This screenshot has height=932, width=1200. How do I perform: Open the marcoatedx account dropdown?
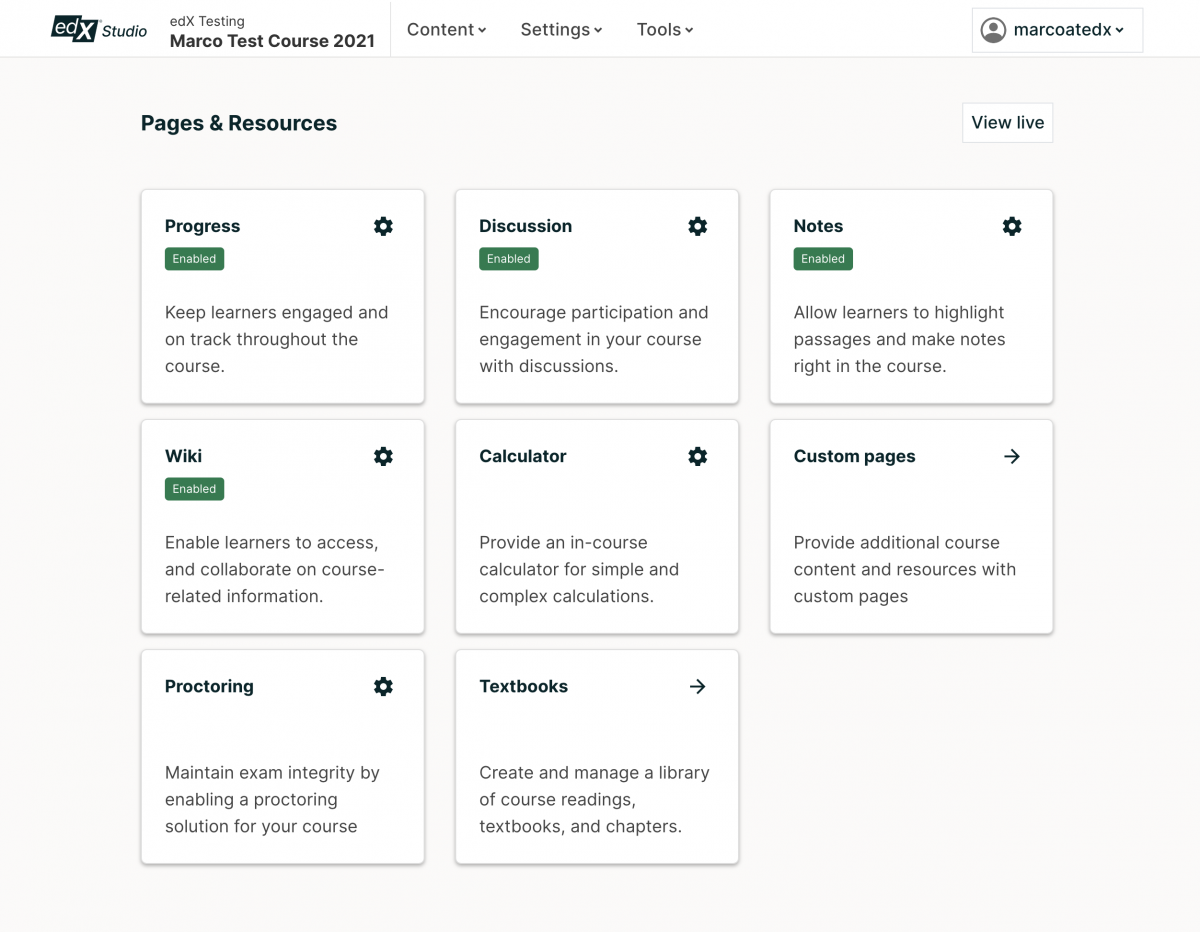tap(1067, 30)
